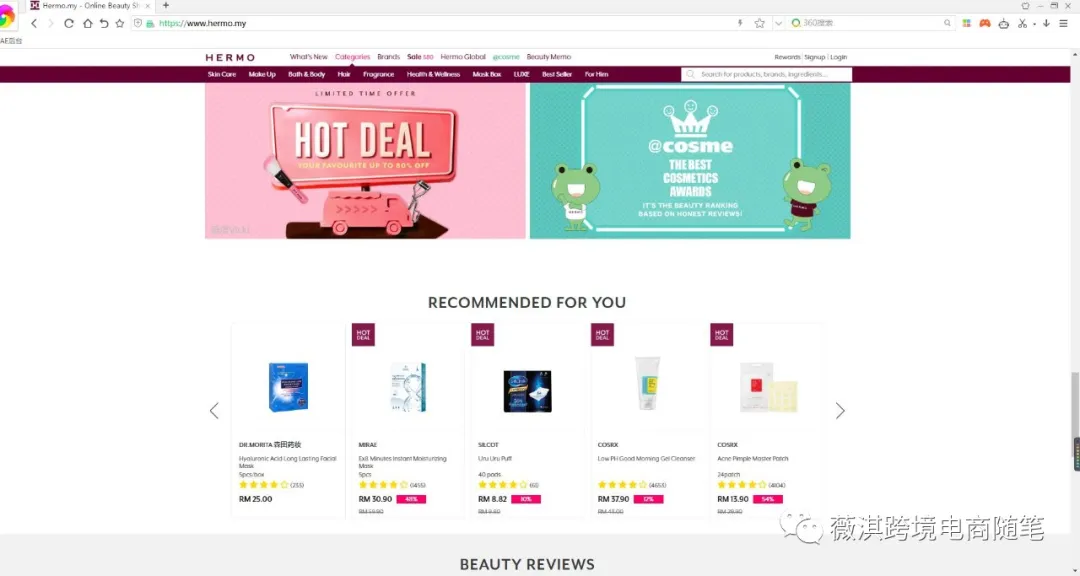Show previous recommended products with left chevron
The height and width of the screenshot is (576, 1080).
pyautogui.click(x=214, y=411)
